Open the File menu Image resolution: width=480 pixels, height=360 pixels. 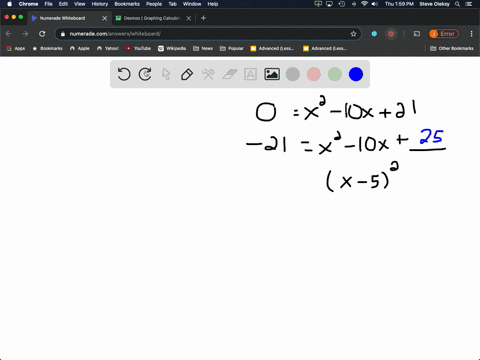49,4
